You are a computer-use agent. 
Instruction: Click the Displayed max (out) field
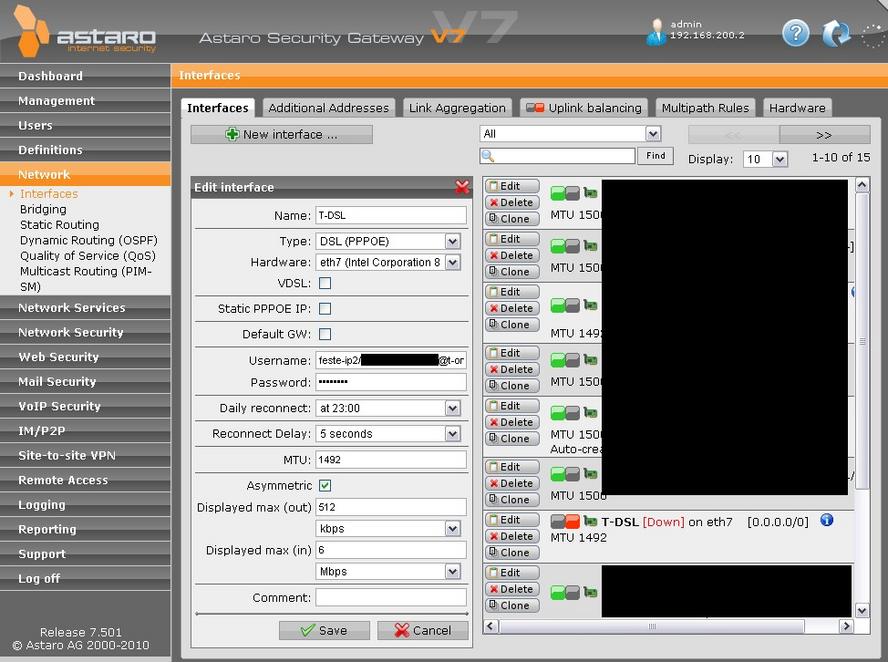coord(391,507)
